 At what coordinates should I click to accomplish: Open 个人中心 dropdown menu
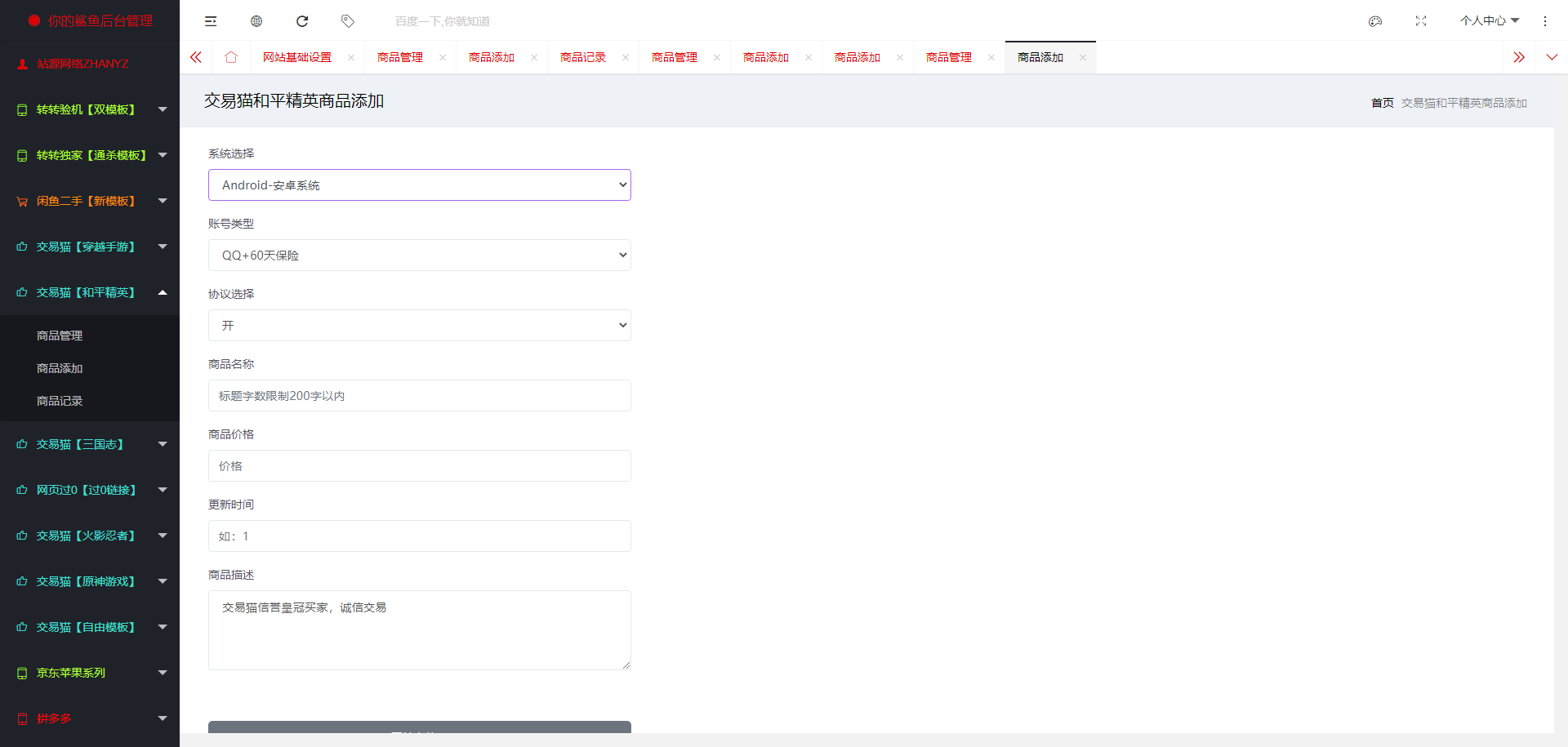tap(1490, 21)
